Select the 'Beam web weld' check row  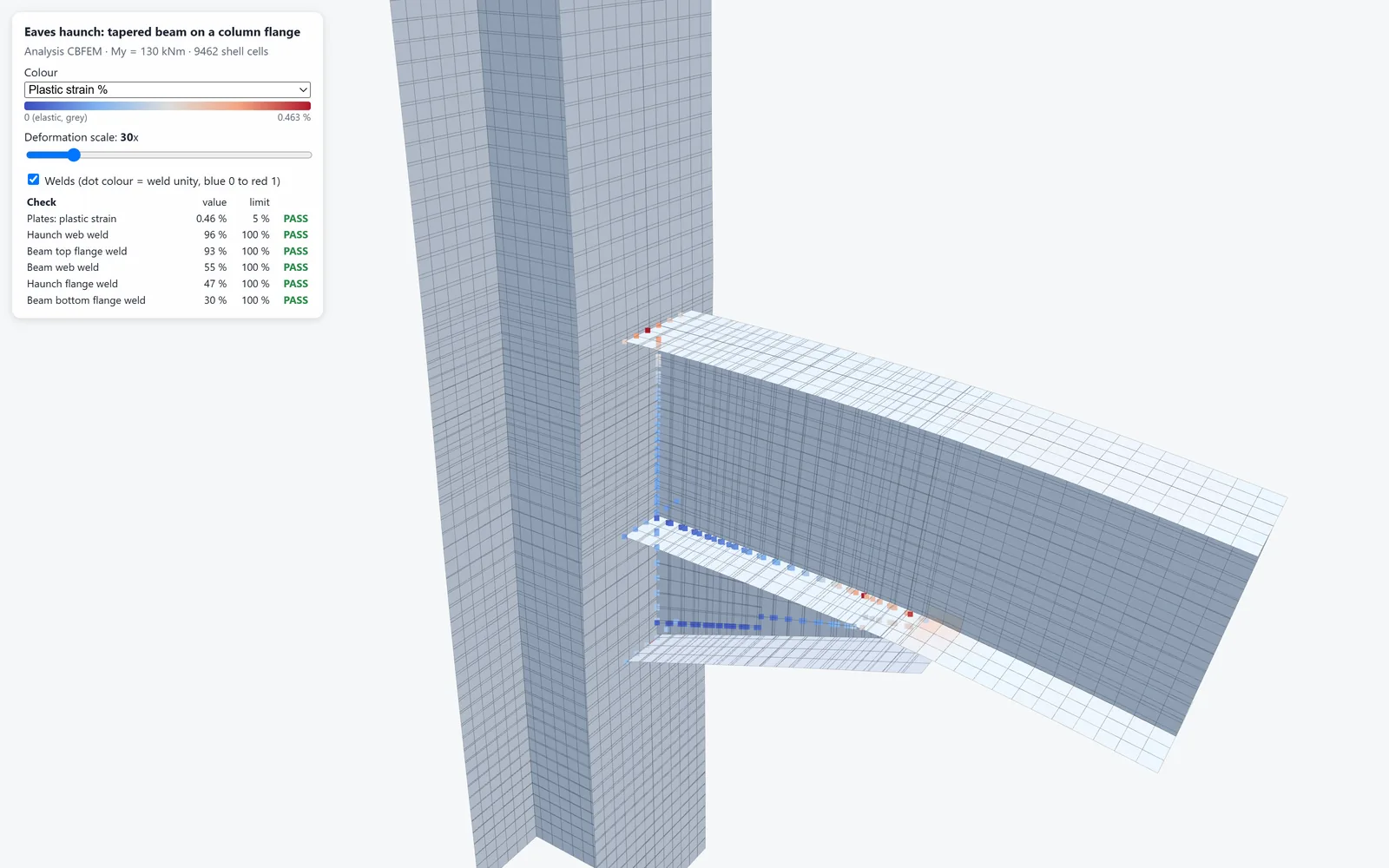tap(168, 267)
